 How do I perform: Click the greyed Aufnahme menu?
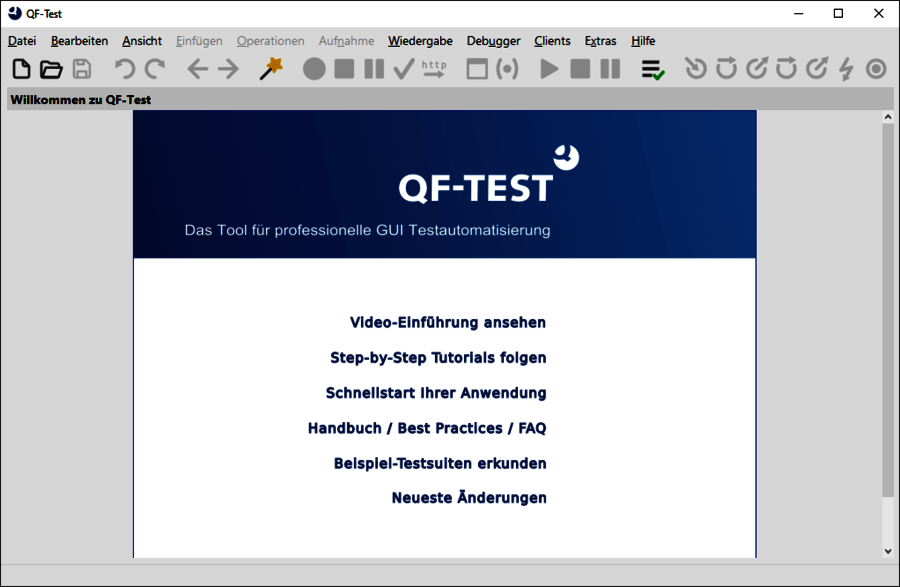(x=347, y=41)
